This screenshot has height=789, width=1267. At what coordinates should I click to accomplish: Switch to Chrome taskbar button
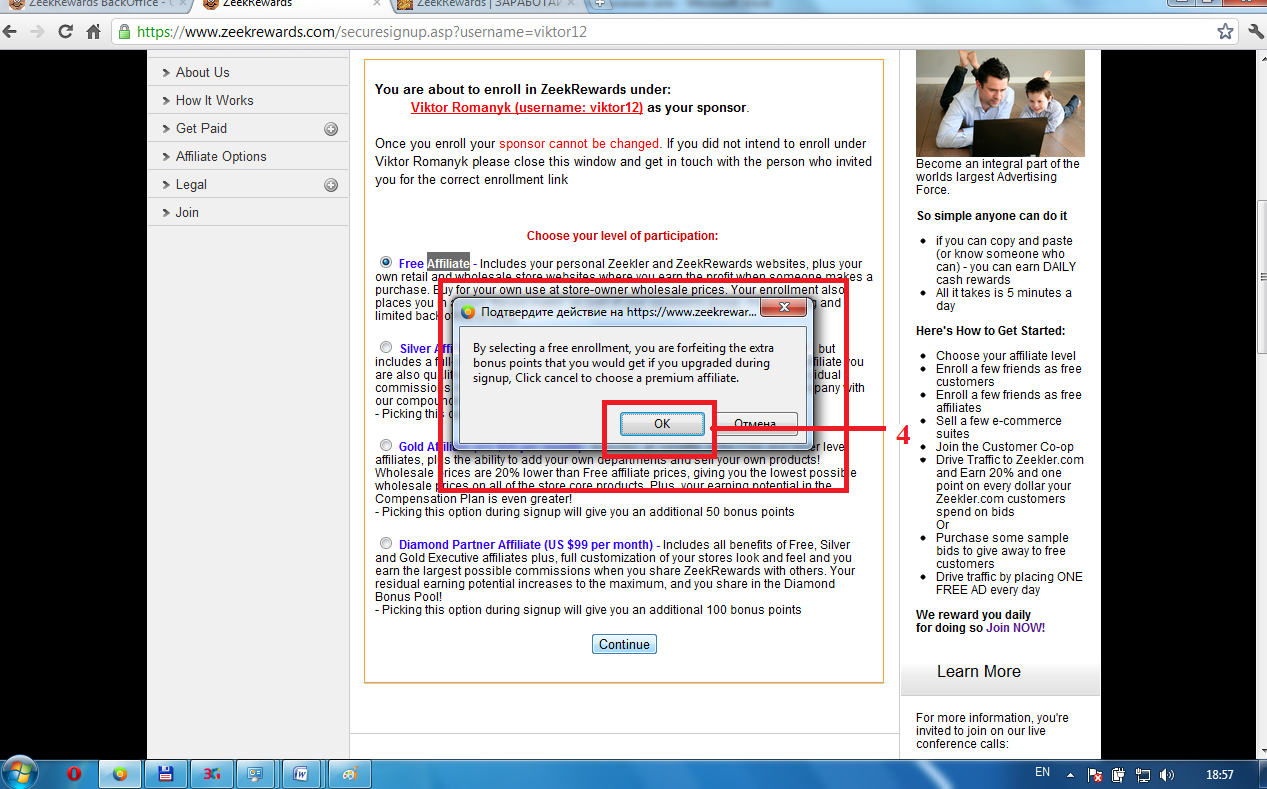120,774
